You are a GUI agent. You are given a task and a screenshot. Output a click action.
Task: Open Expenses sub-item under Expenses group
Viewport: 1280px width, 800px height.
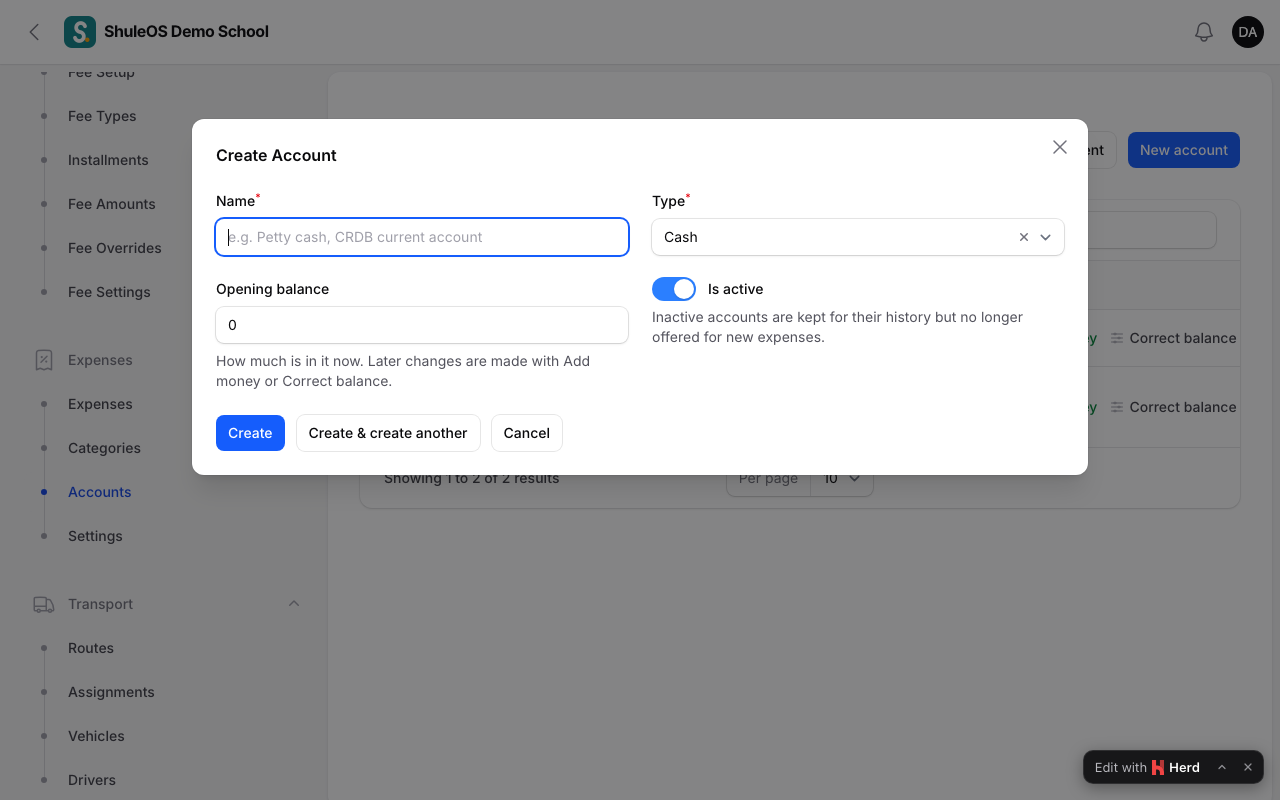click(100, 404)
